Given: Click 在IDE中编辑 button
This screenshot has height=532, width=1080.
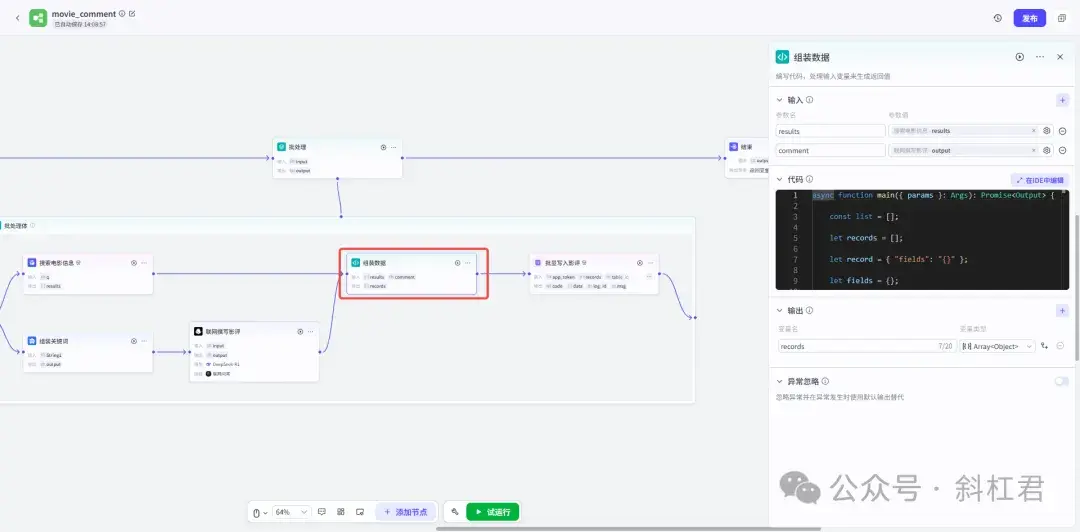Looking at the screenshot, I should pos(1039,180).
